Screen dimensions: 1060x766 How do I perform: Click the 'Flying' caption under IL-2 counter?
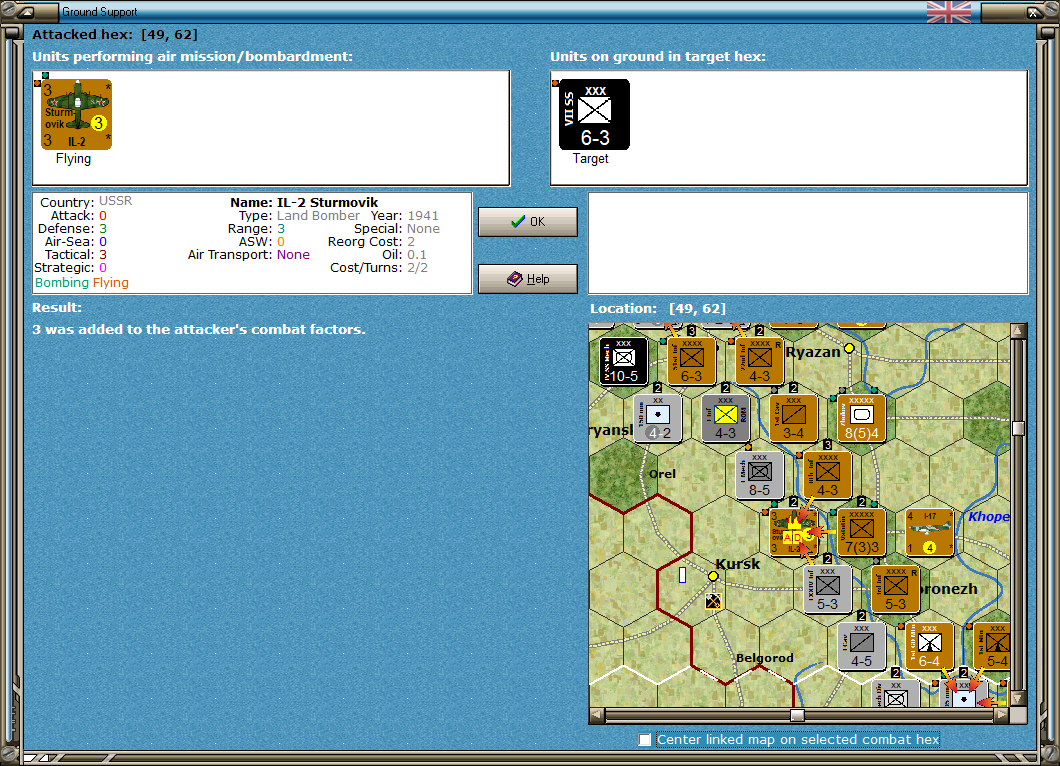point(73,158)
